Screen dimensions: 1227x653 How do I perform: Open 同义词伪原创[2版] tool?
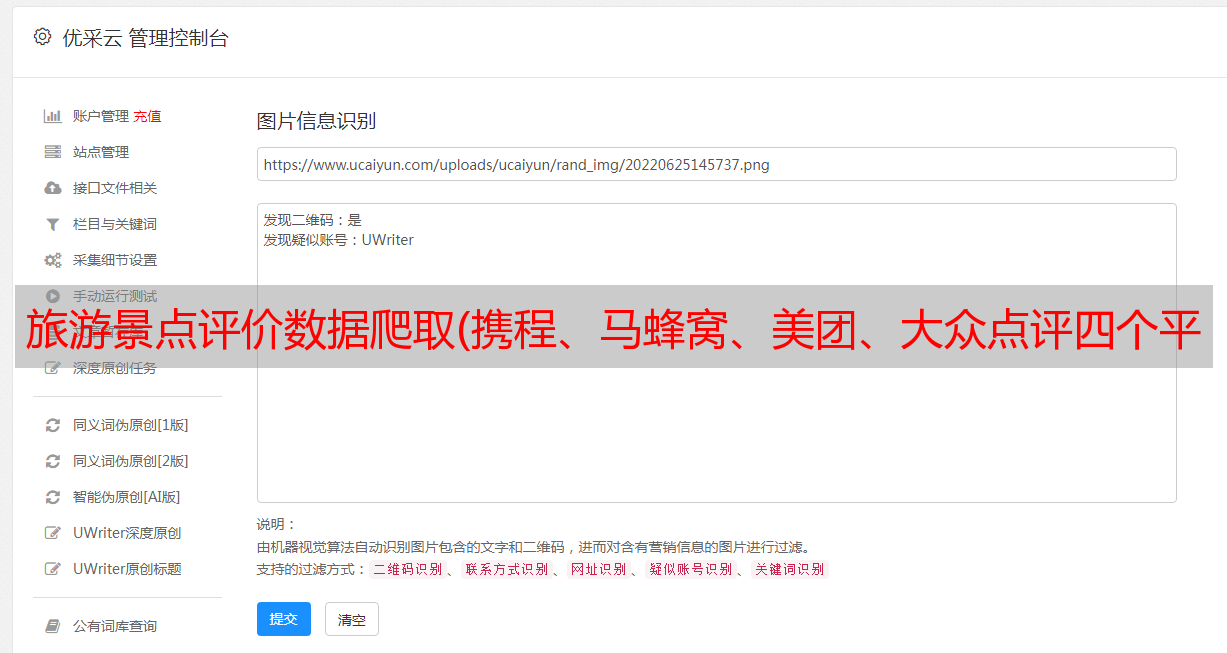tap(131, 461)
